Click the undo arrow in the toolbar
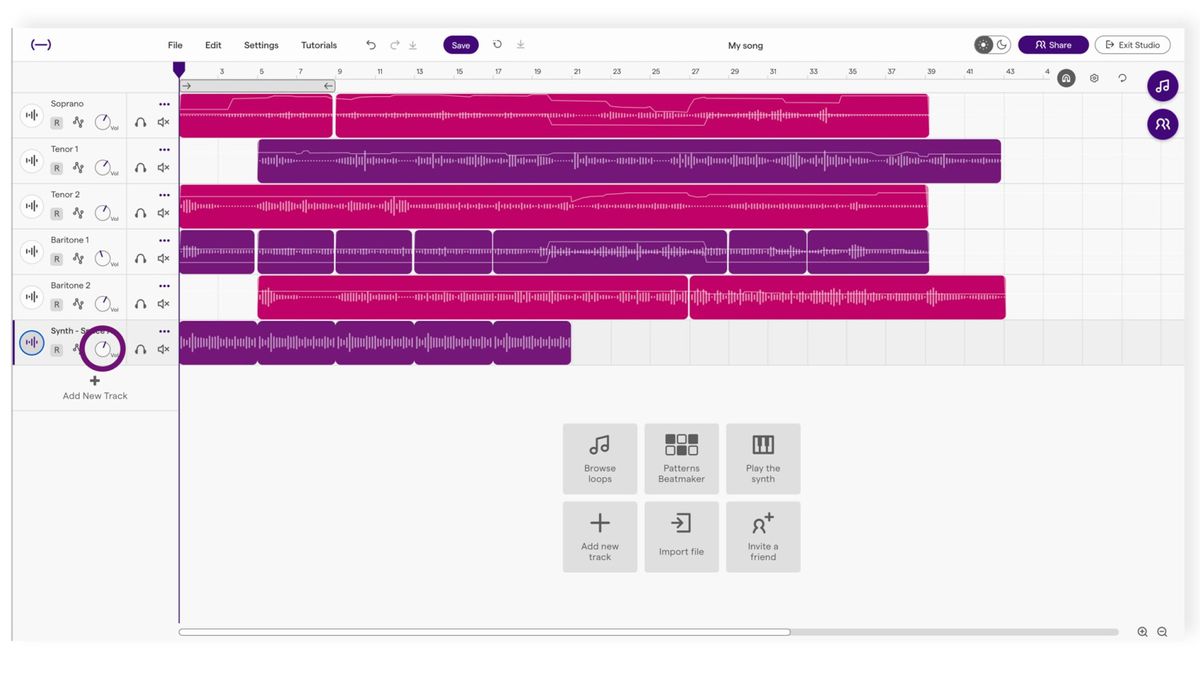 370,44
